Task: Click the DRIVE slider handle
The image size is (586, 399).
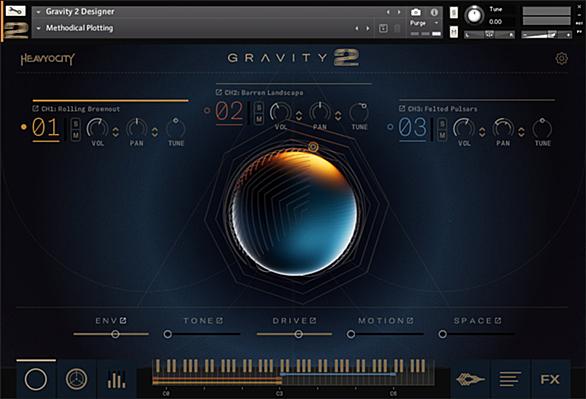Action: (x=298, y=334)
